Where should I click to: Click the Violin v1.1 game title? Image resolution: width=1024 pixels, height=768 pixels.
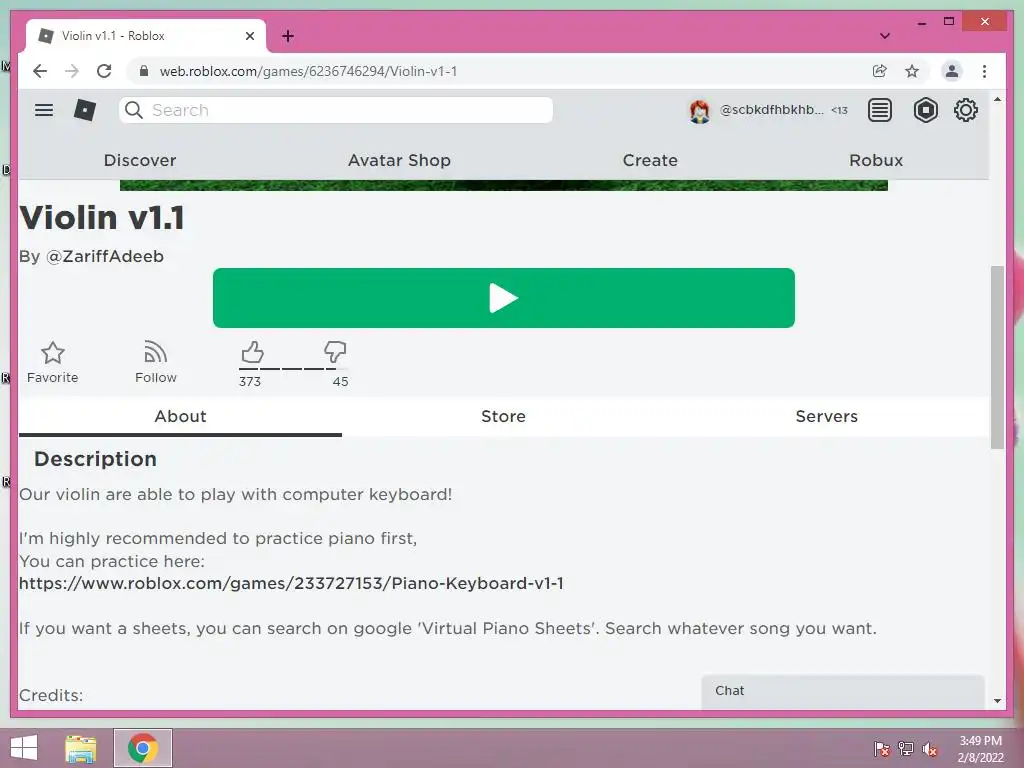(x=102, y=217)
